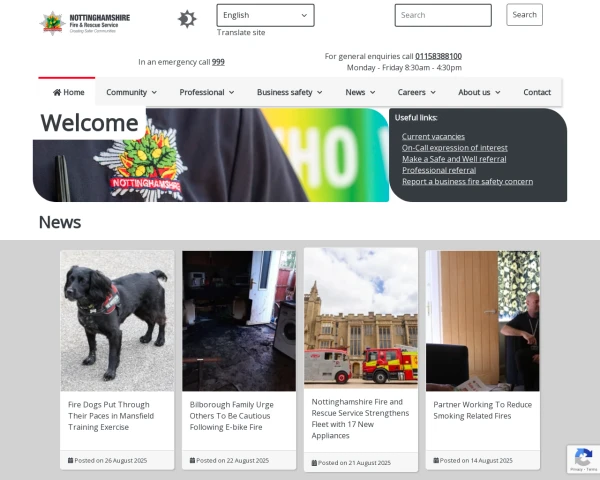Click the 'Posted on 26 August 2025' text
Screen dimensions: 600x480
(x=111, y=460)
